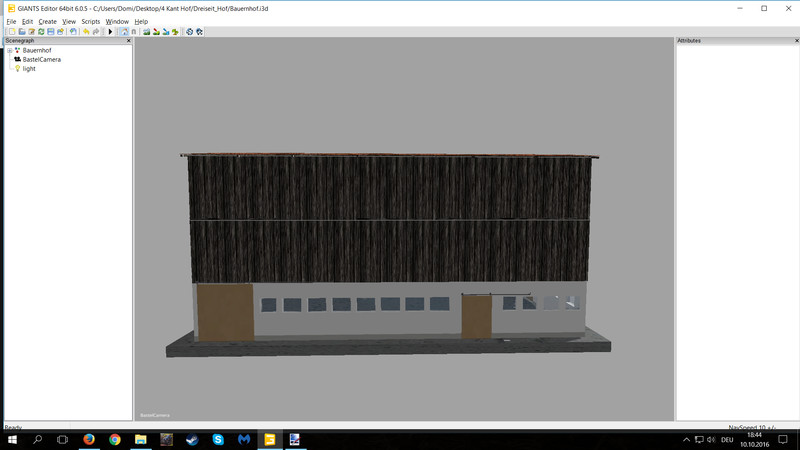Open the Scripts menu
The width and height of the screenshot is (800, 450).
(x=90, y=21)
